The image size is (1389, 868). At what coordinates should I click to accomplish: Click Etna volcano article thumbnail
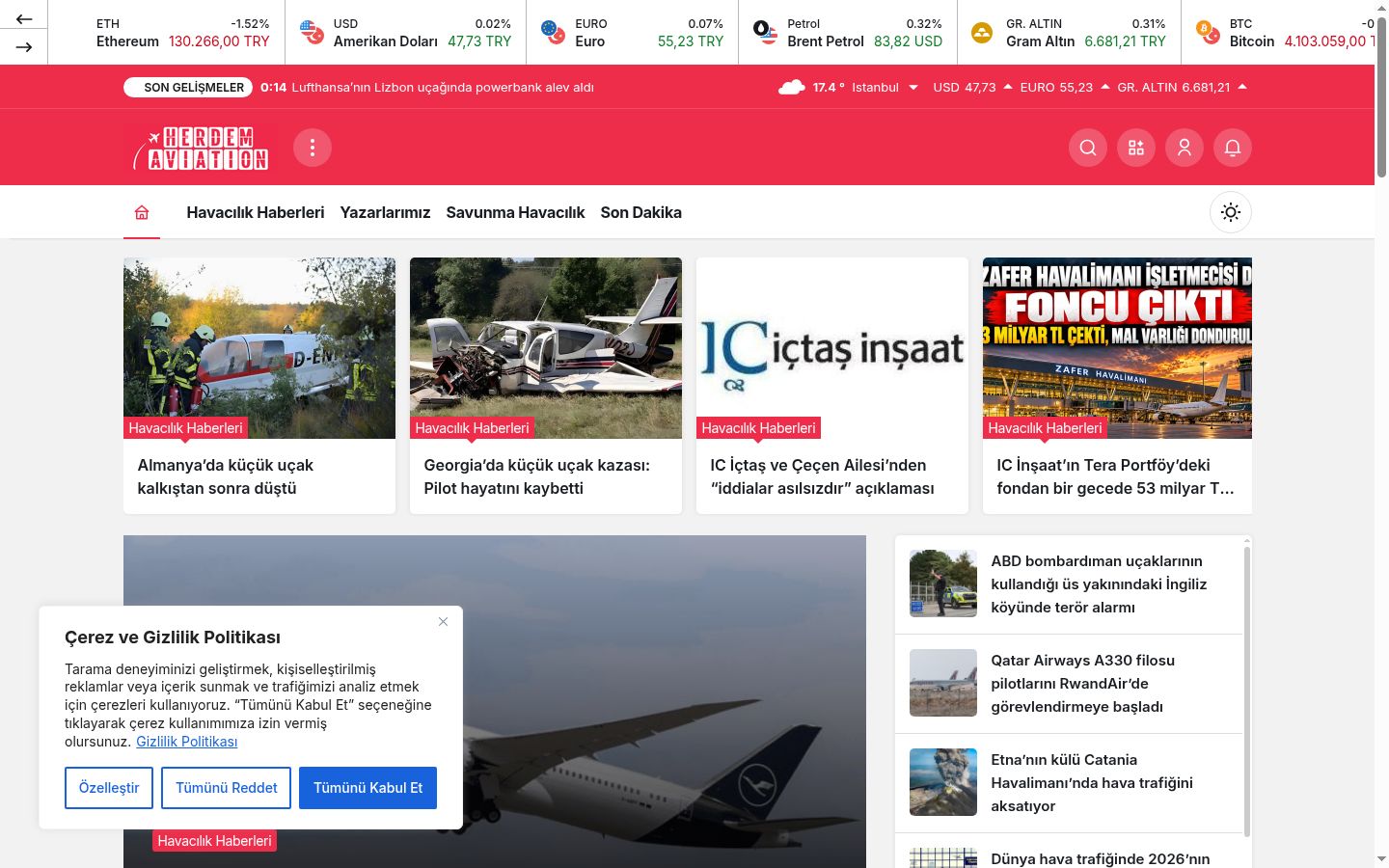pos(943,782)
